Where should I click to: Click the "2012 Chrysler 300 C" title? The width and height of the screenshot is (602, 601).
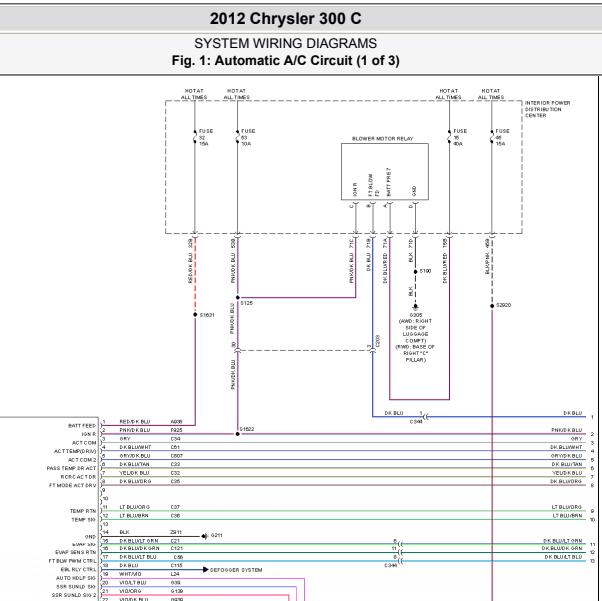[x=285, y=18]
